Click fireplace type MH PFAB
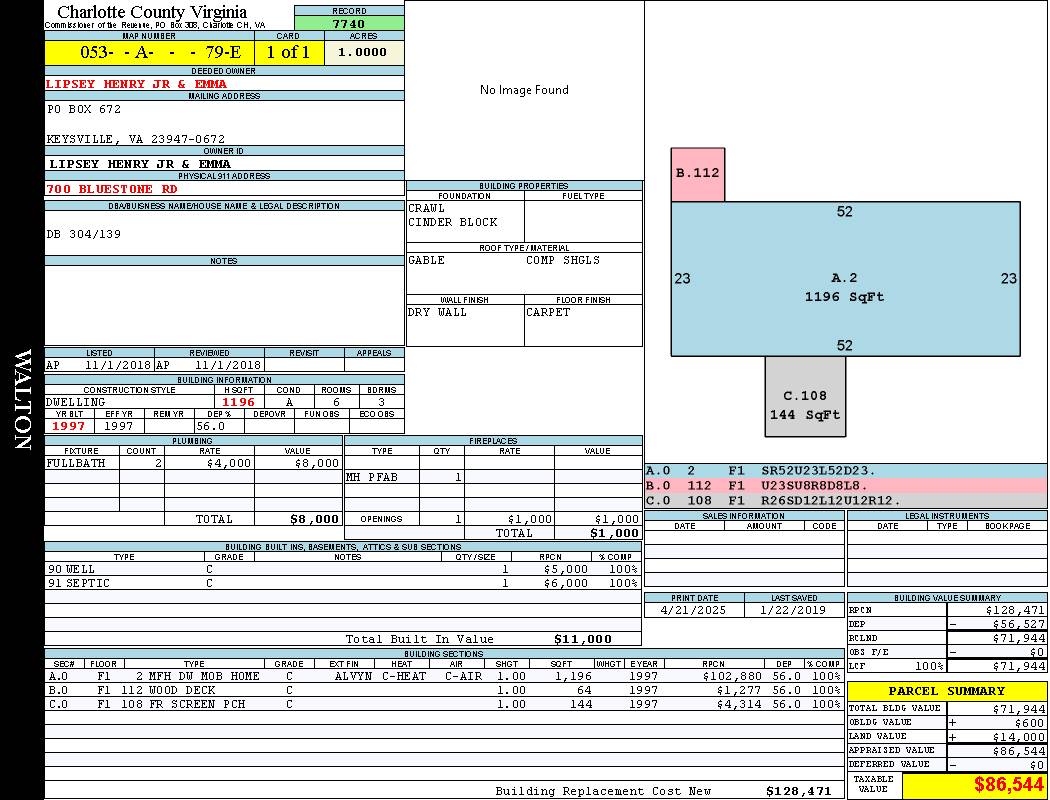 point(372,477)
